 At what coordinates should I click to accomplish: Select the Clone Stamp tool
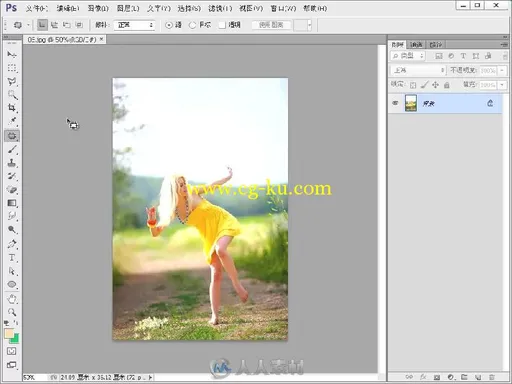[12, 163]
